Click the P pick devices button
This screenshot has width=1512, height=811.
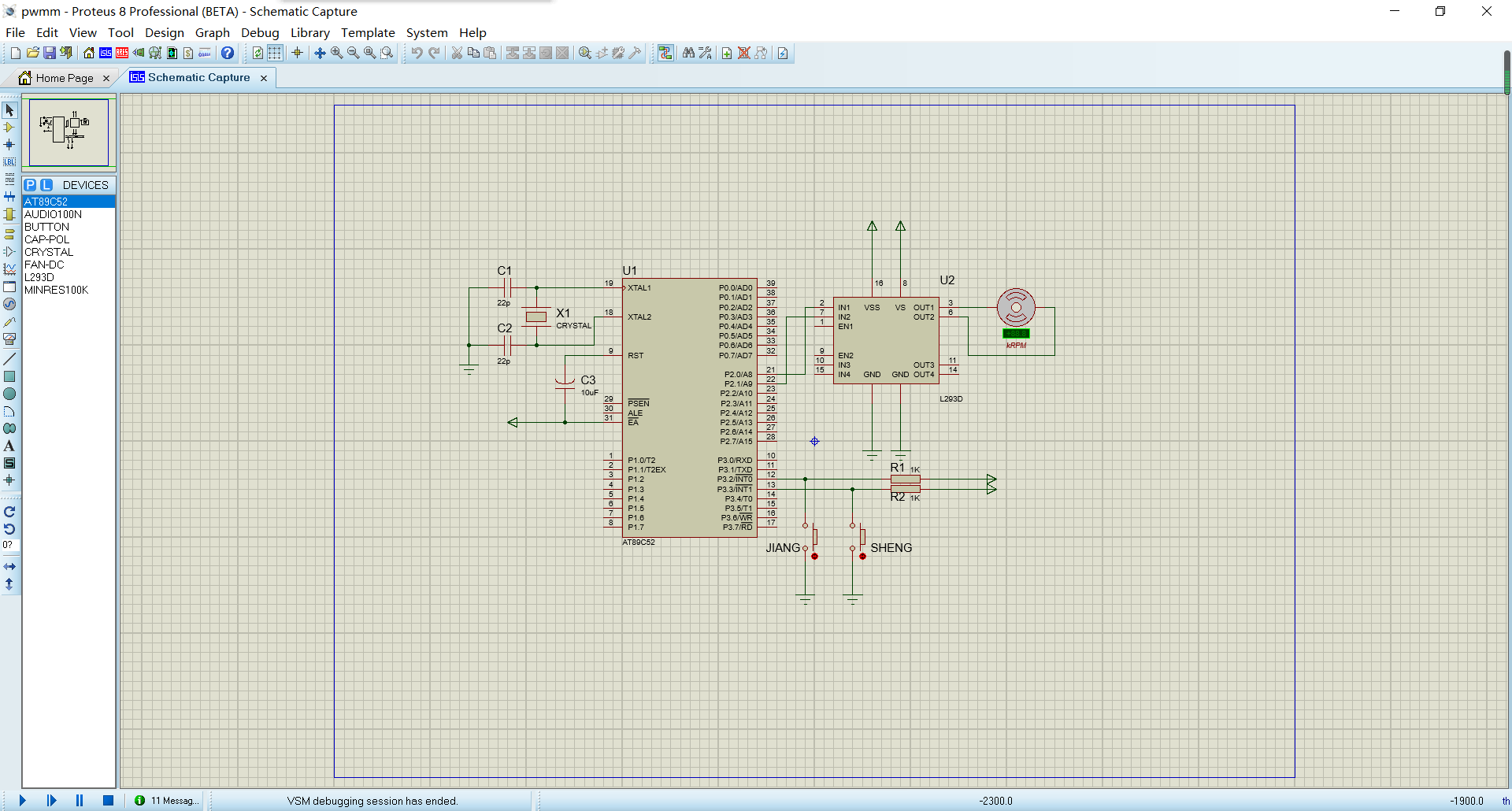point(30,185)
